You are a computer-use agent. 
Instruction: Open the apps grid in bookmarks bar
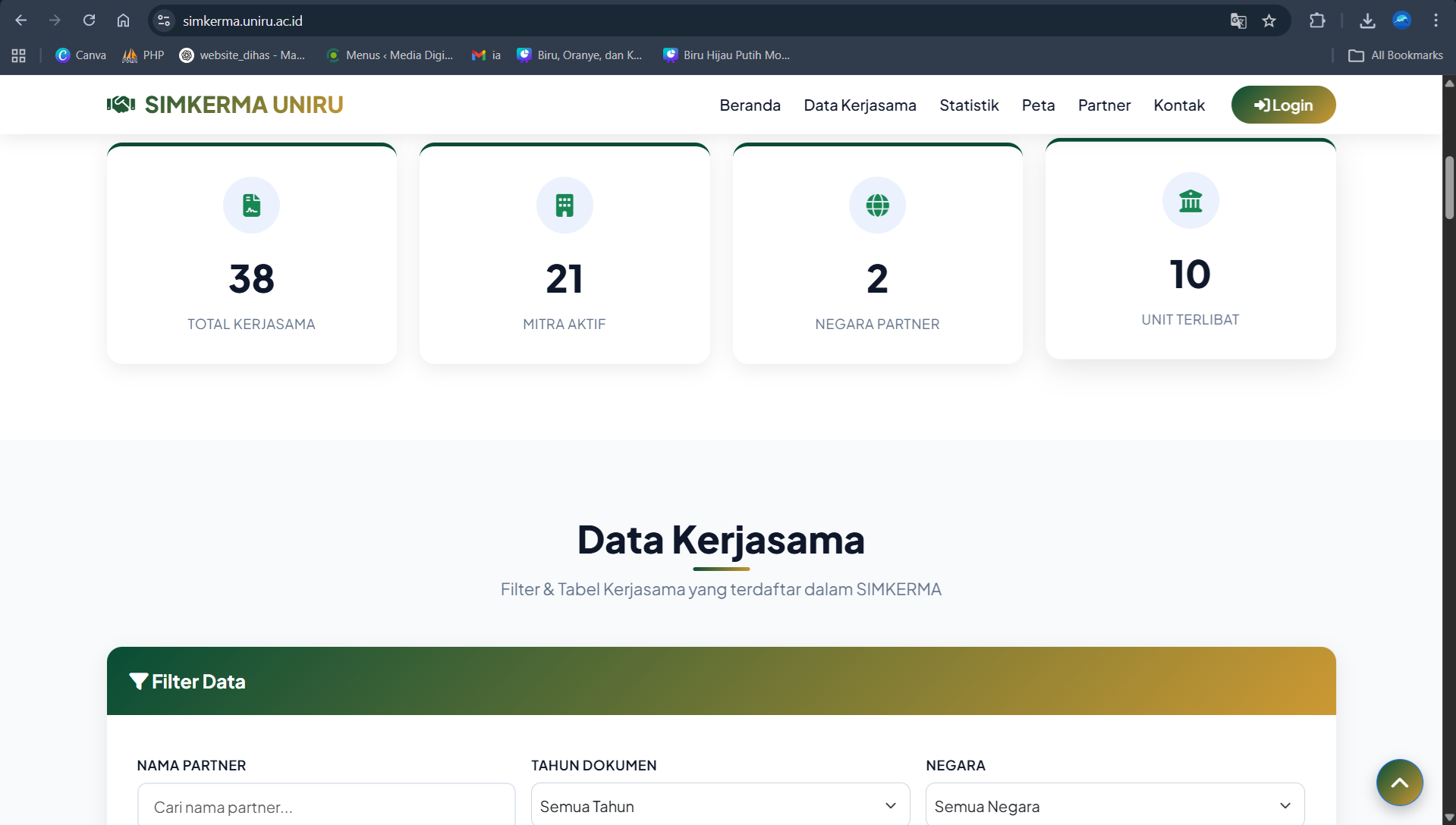tap(19, 55)
